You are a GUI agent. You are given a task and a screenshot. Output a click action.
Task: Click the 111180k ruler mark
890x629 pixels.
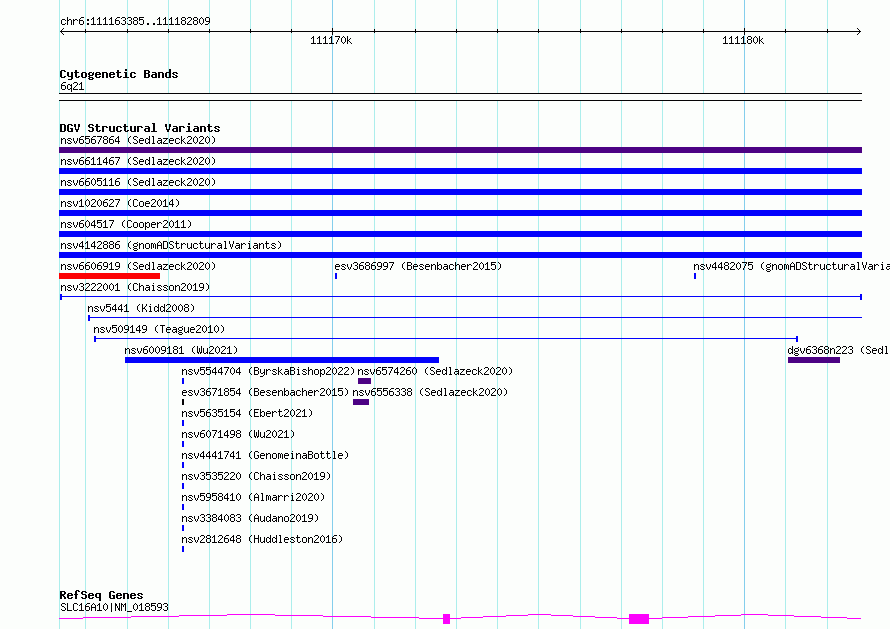(x=743, y=40)
